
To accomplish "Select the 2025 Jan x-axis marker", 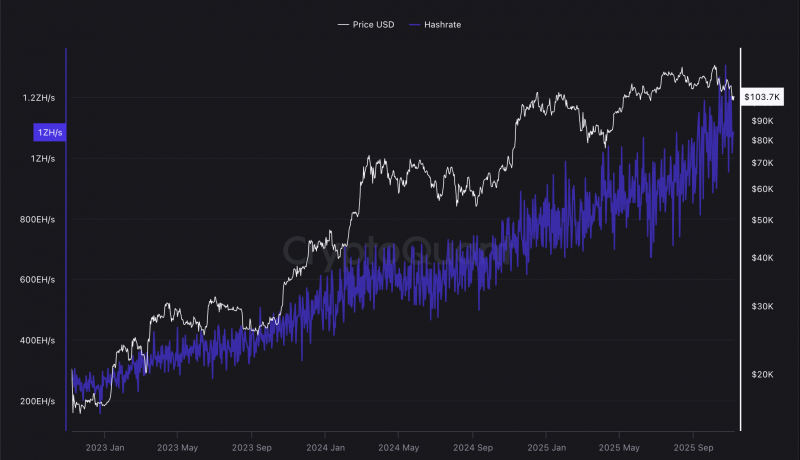I will point(546,448).
